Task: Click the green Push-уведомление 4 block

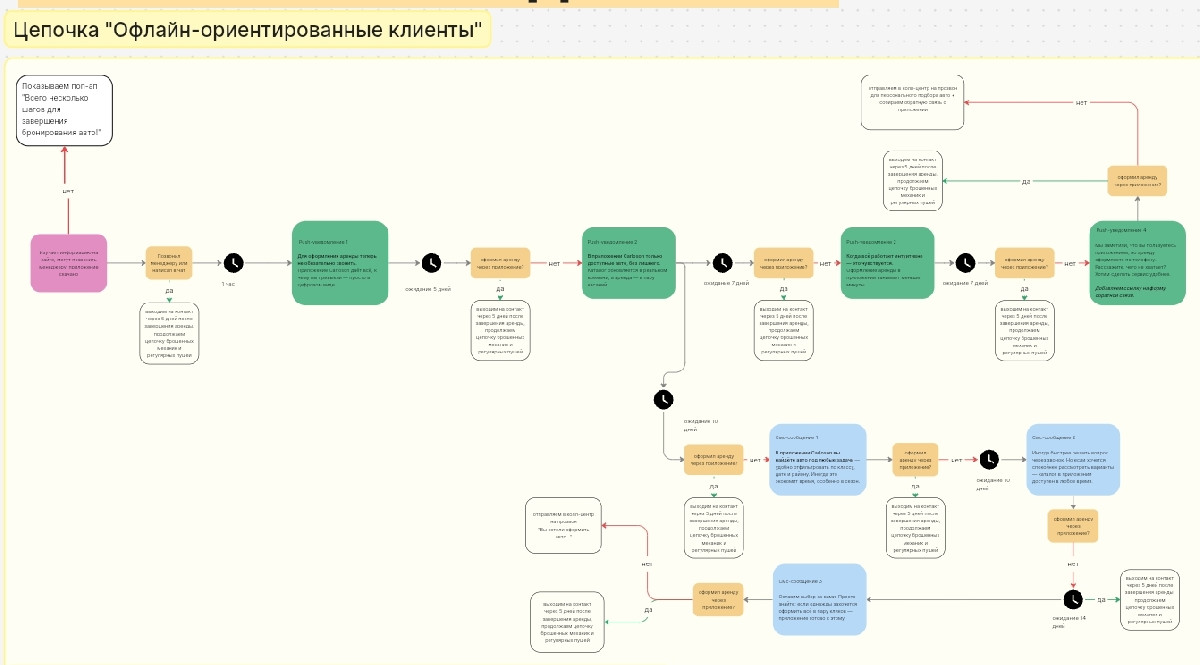Action: [1139, 263]
